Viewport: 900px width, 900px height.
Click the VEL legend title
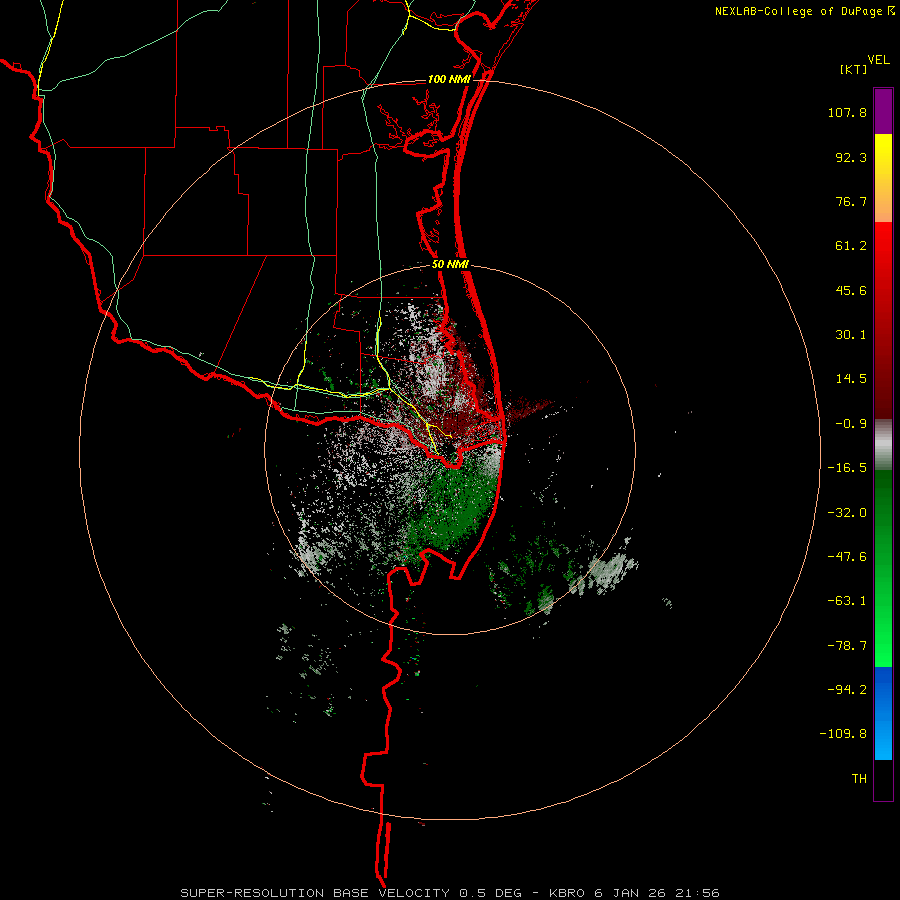click(x=879, y=60)
